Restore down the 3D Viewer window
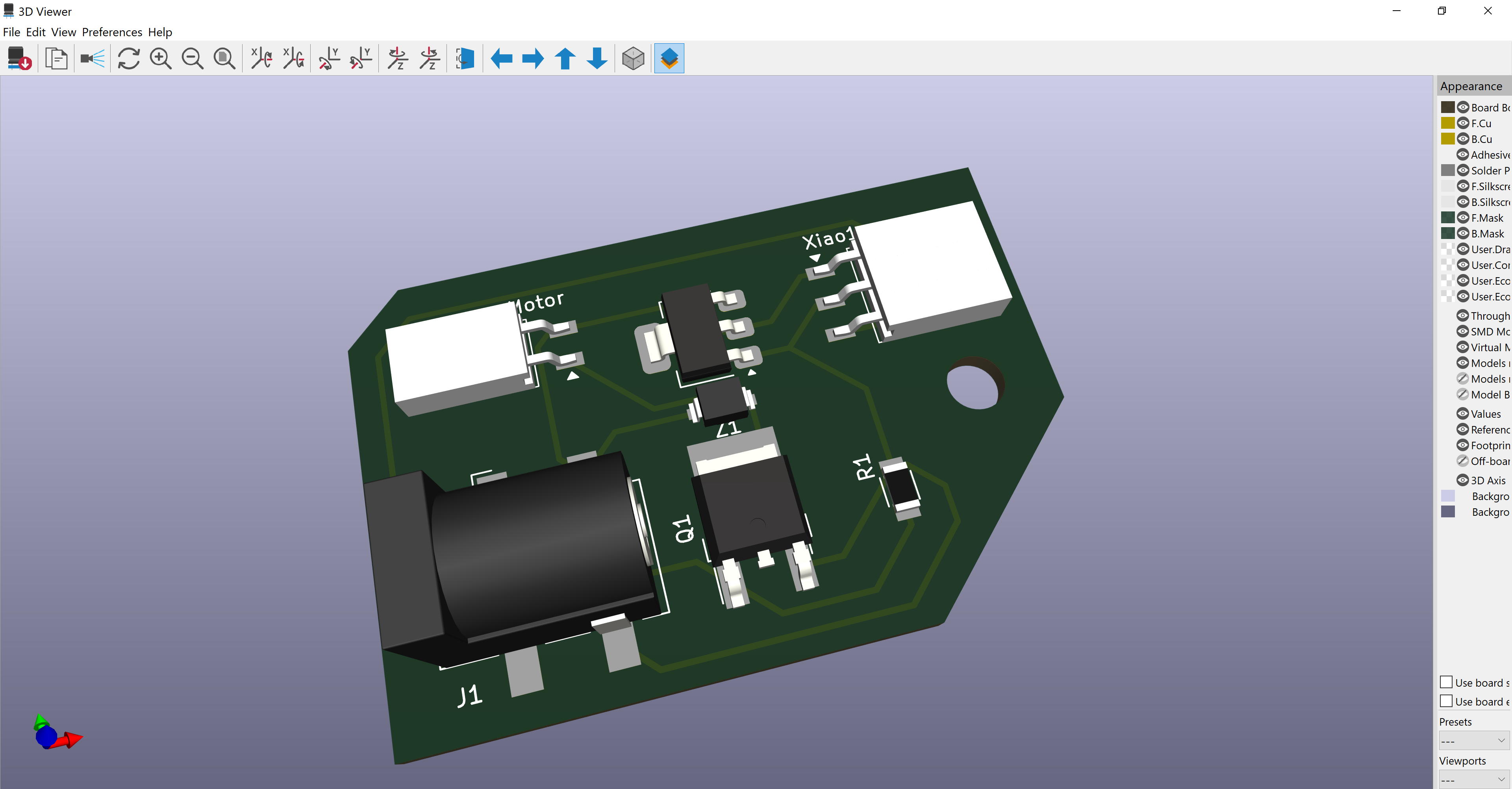This screenshot has width=1512, height=789. tap(1442, 11)
